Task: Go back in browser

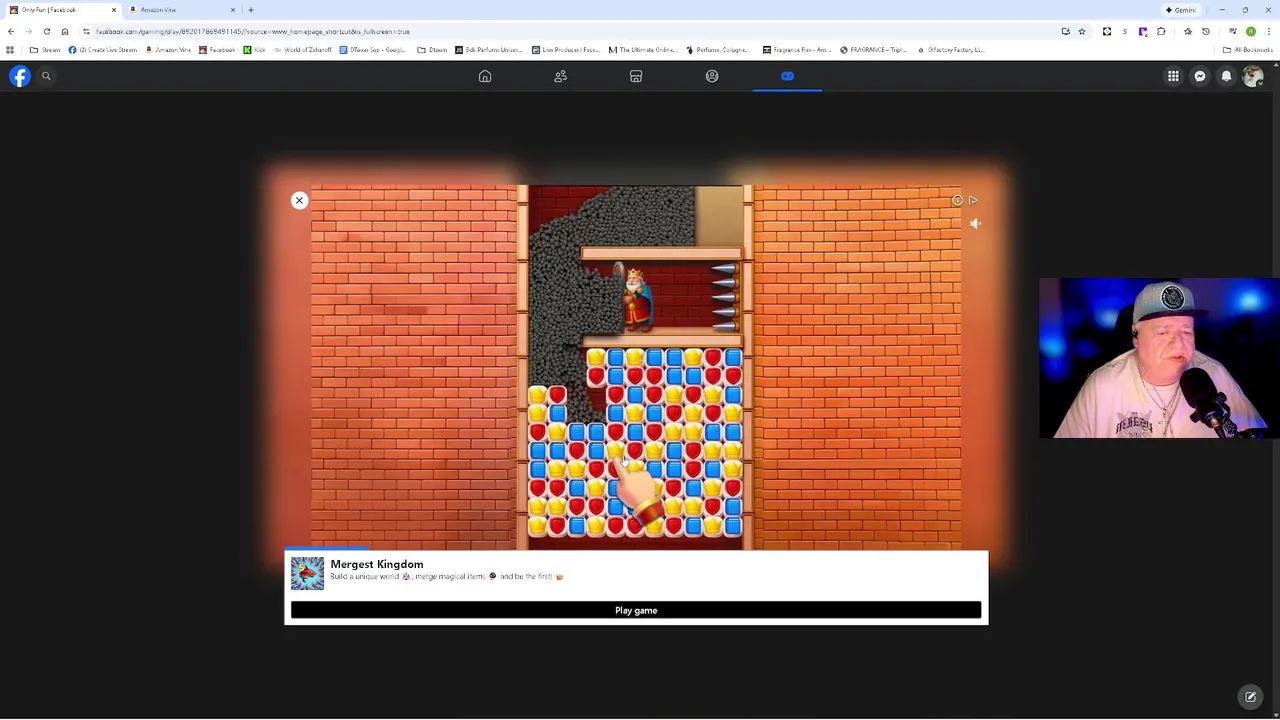Action: point(11,32)
